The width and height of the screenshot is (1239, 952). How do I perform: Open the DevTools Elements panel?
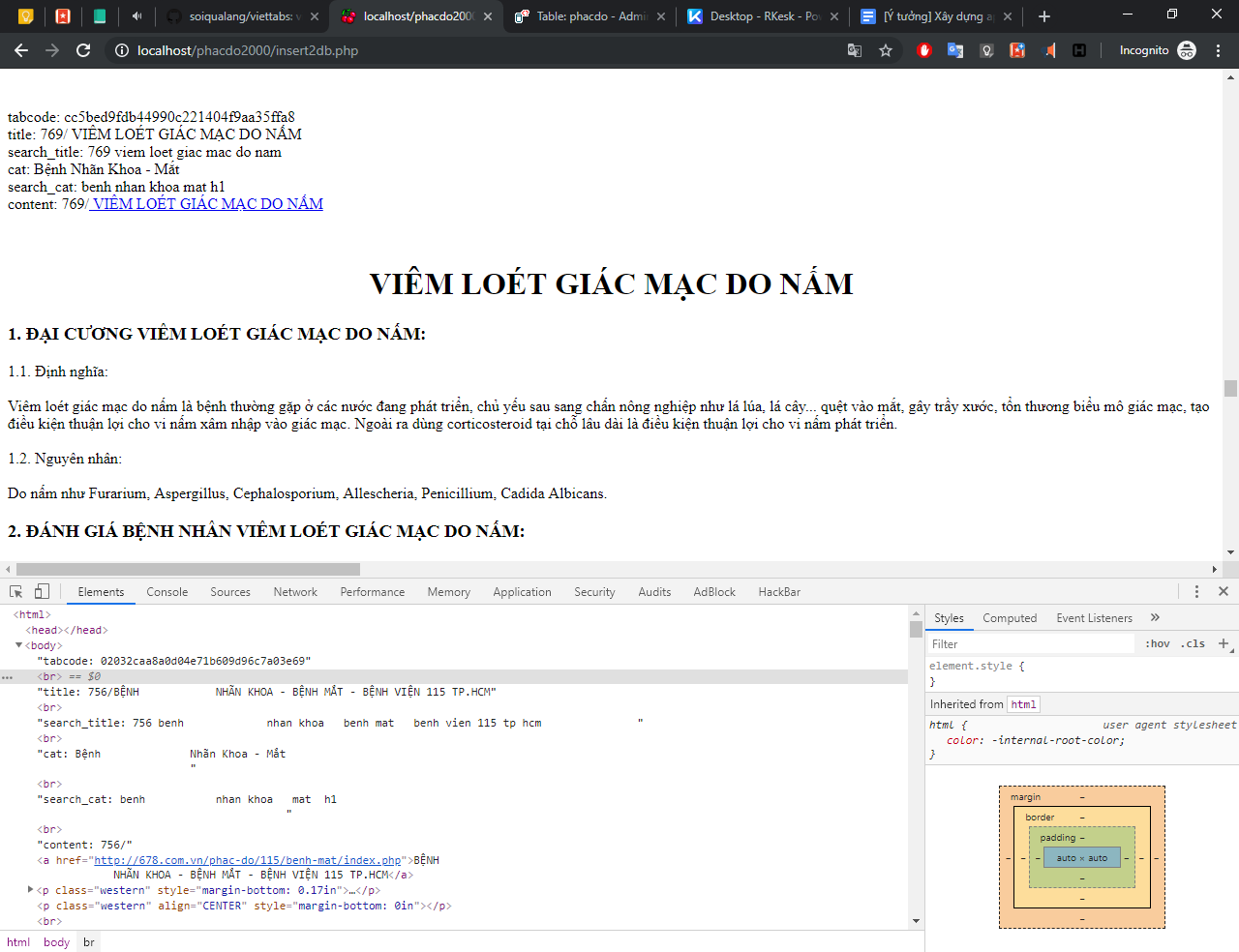pyautogui.click(x=101, y=592)
